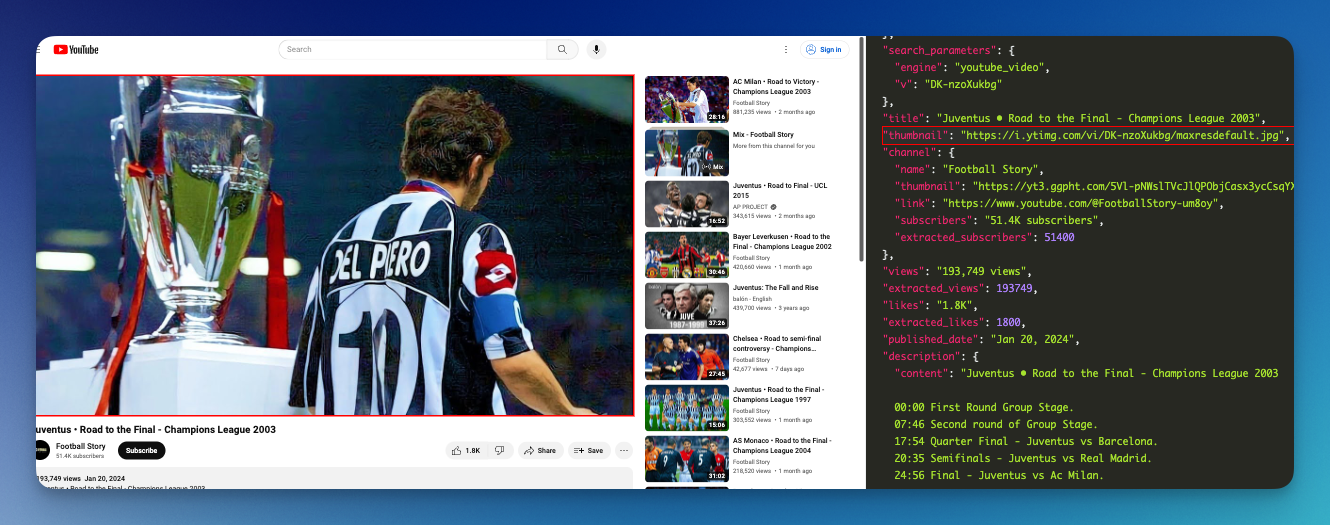Click the magnifier search button
Screen dimensions: 1330x525
pos(562,49)
